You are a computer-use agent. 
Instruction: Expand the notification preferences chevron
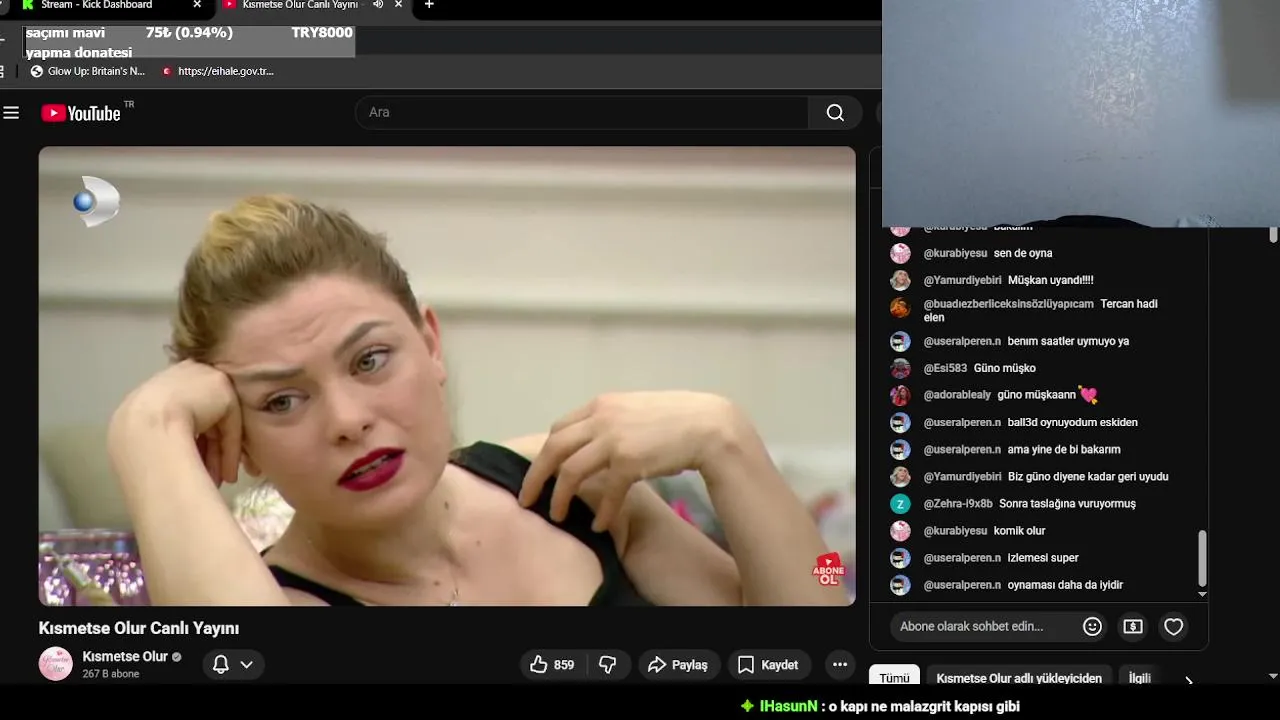tap(247, 665)
